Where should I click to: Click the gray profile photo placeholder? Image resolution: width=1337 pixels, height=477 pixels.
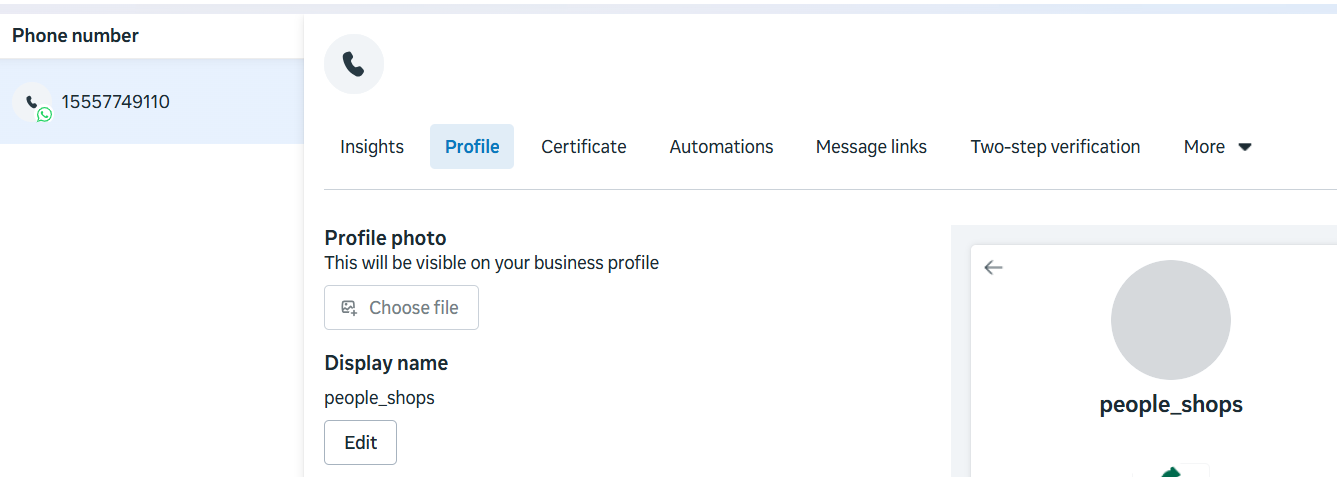(1170, 320)
